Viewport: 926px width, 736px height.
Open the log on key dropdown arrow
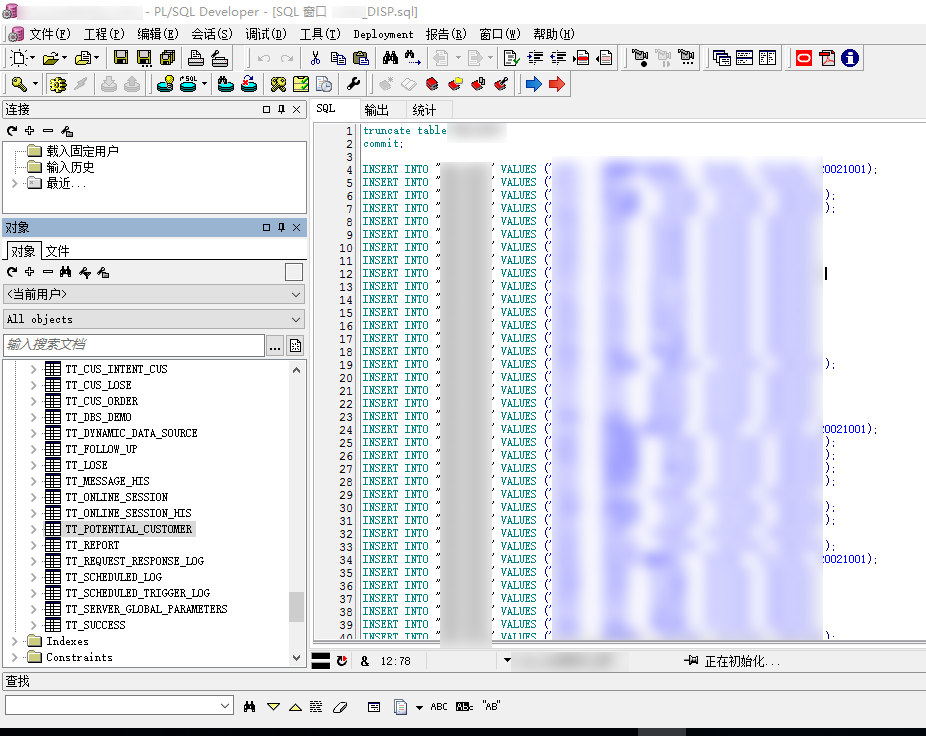(x=35, y=84)
